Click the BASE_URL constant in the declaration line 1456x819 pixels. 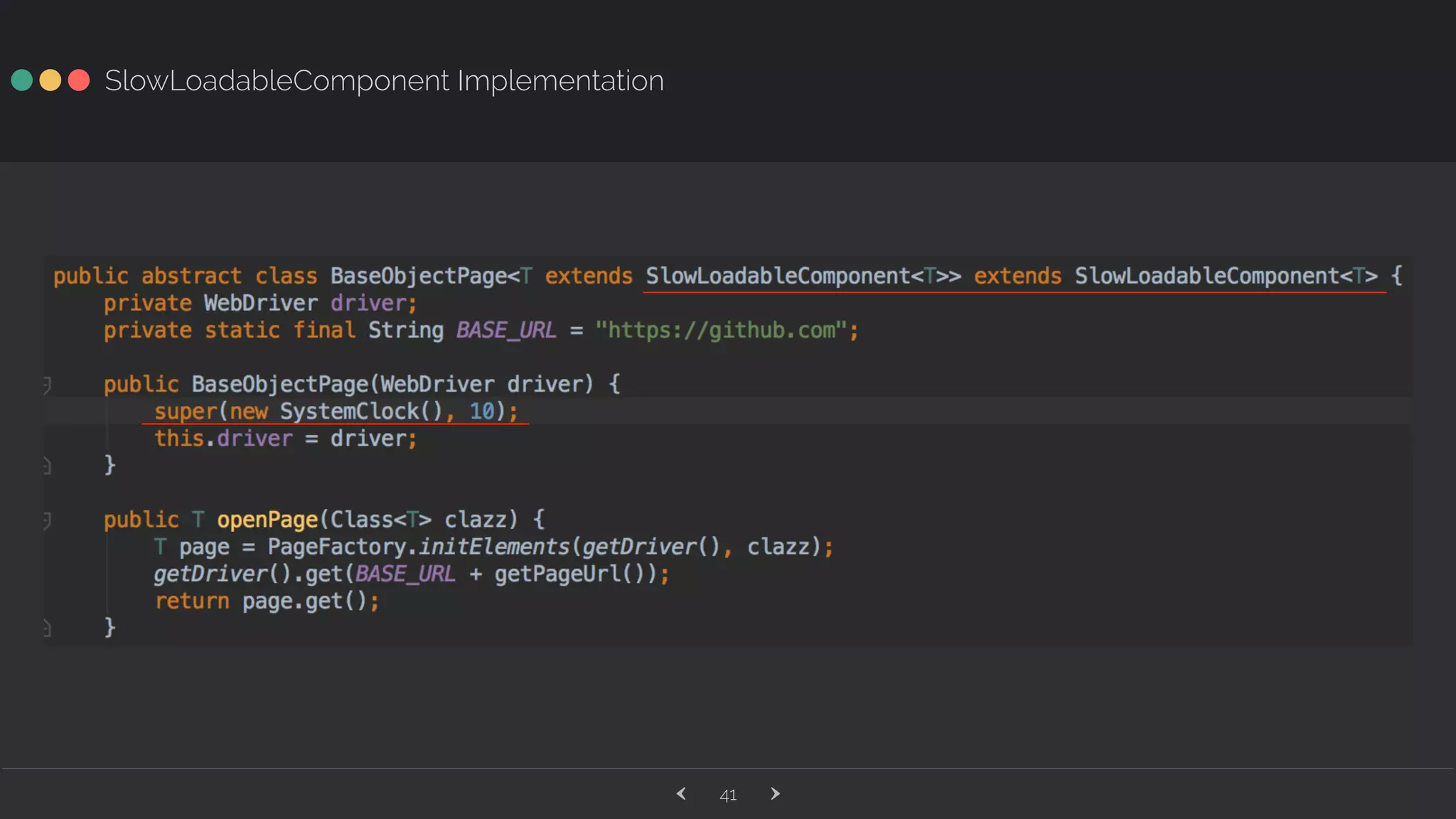pos(505,331)
